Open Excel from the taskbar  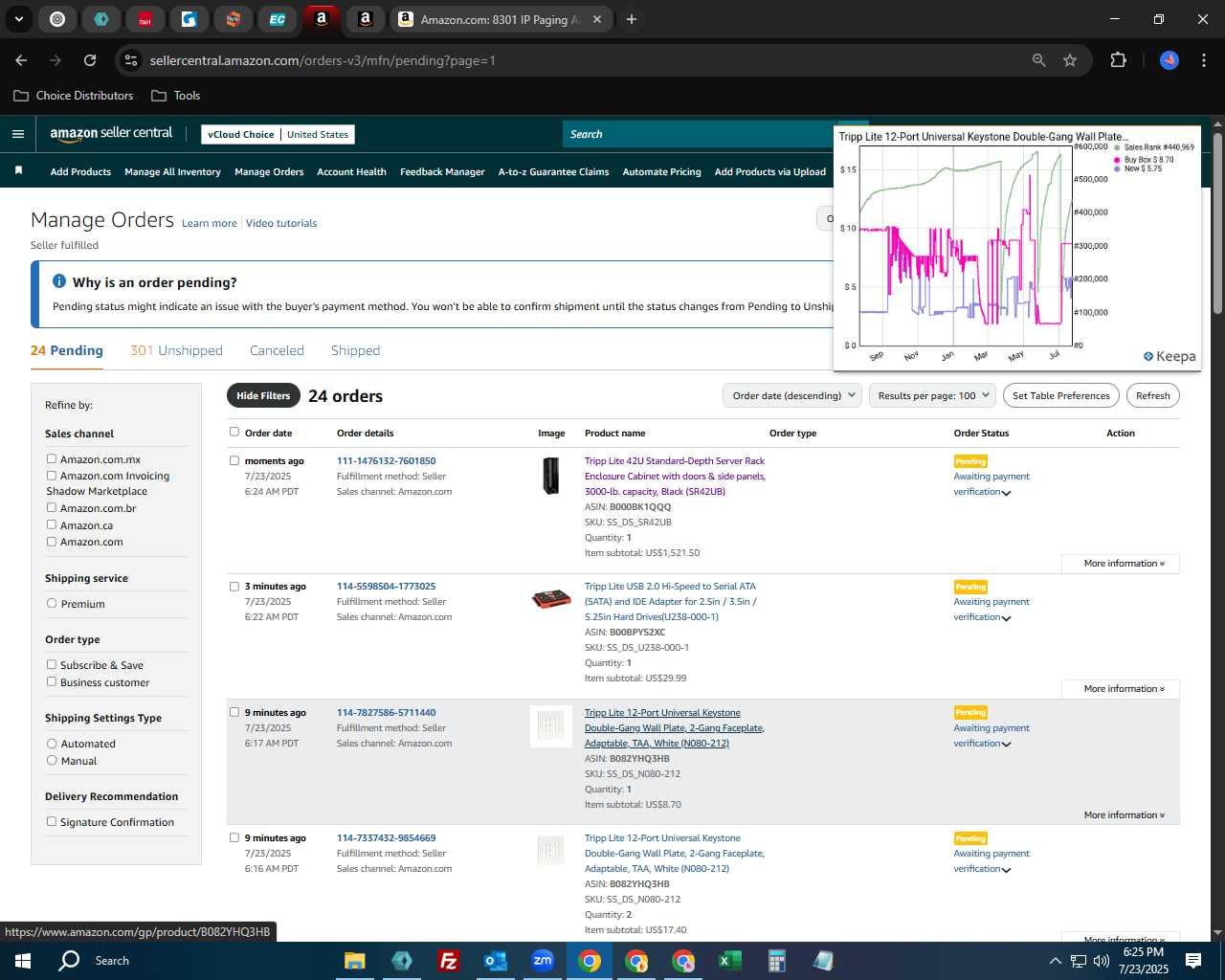coord(729,961)
